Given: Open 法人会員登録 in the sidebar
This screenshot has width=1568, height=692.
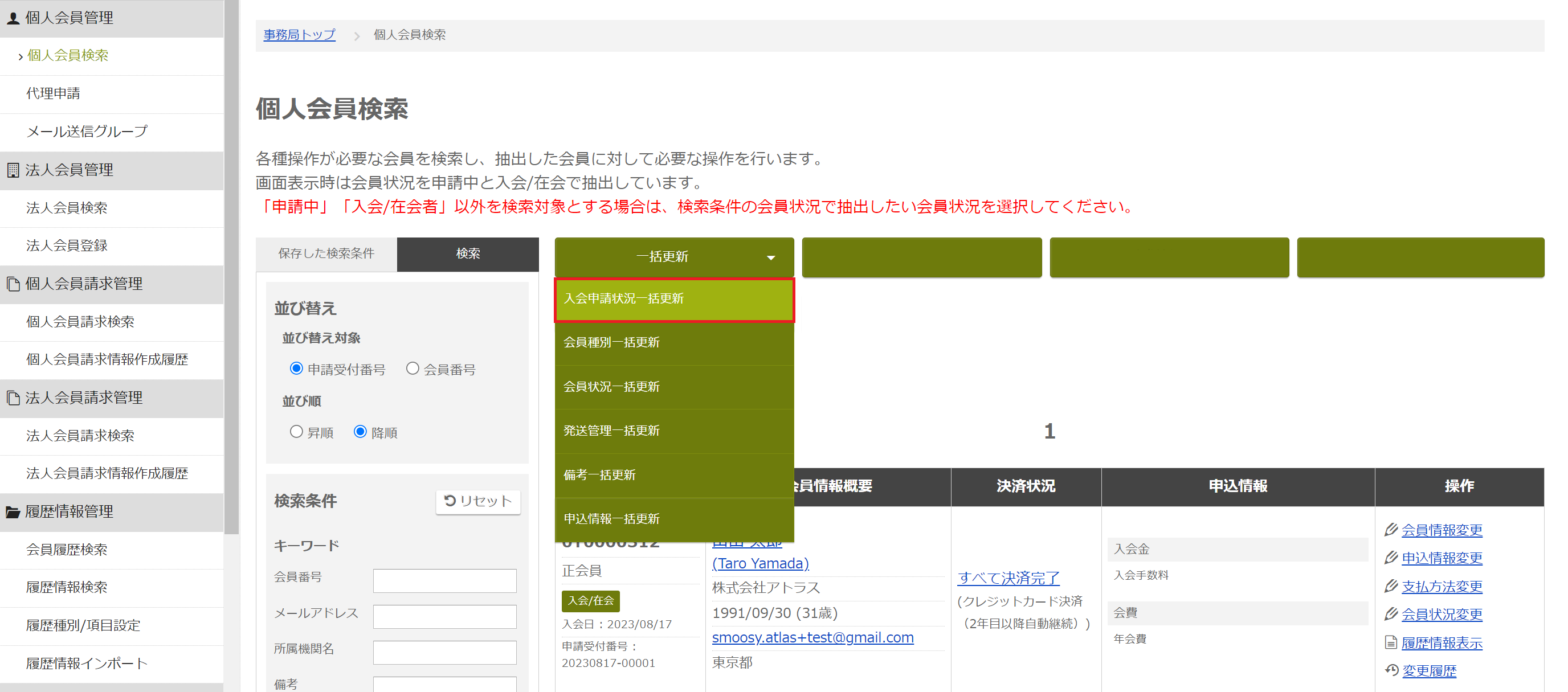Looking at the screenshot, I should pos(67,246).
